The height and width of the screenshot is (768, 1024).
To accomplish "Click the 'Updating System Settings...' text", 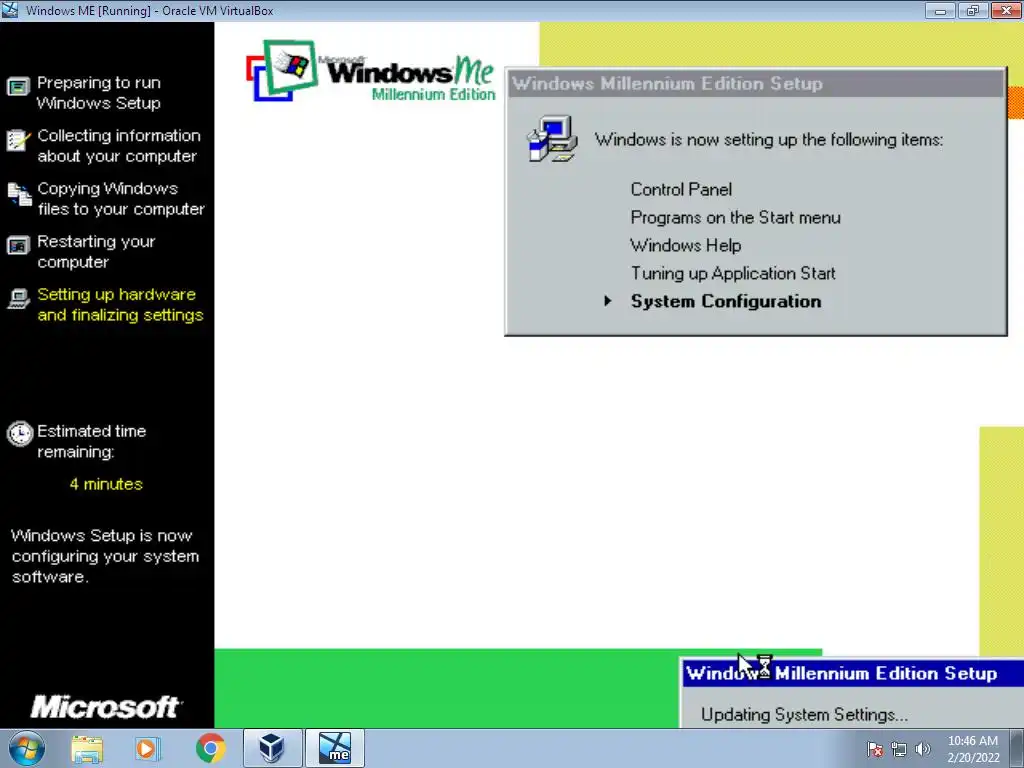I will click(x=804, y=714).
